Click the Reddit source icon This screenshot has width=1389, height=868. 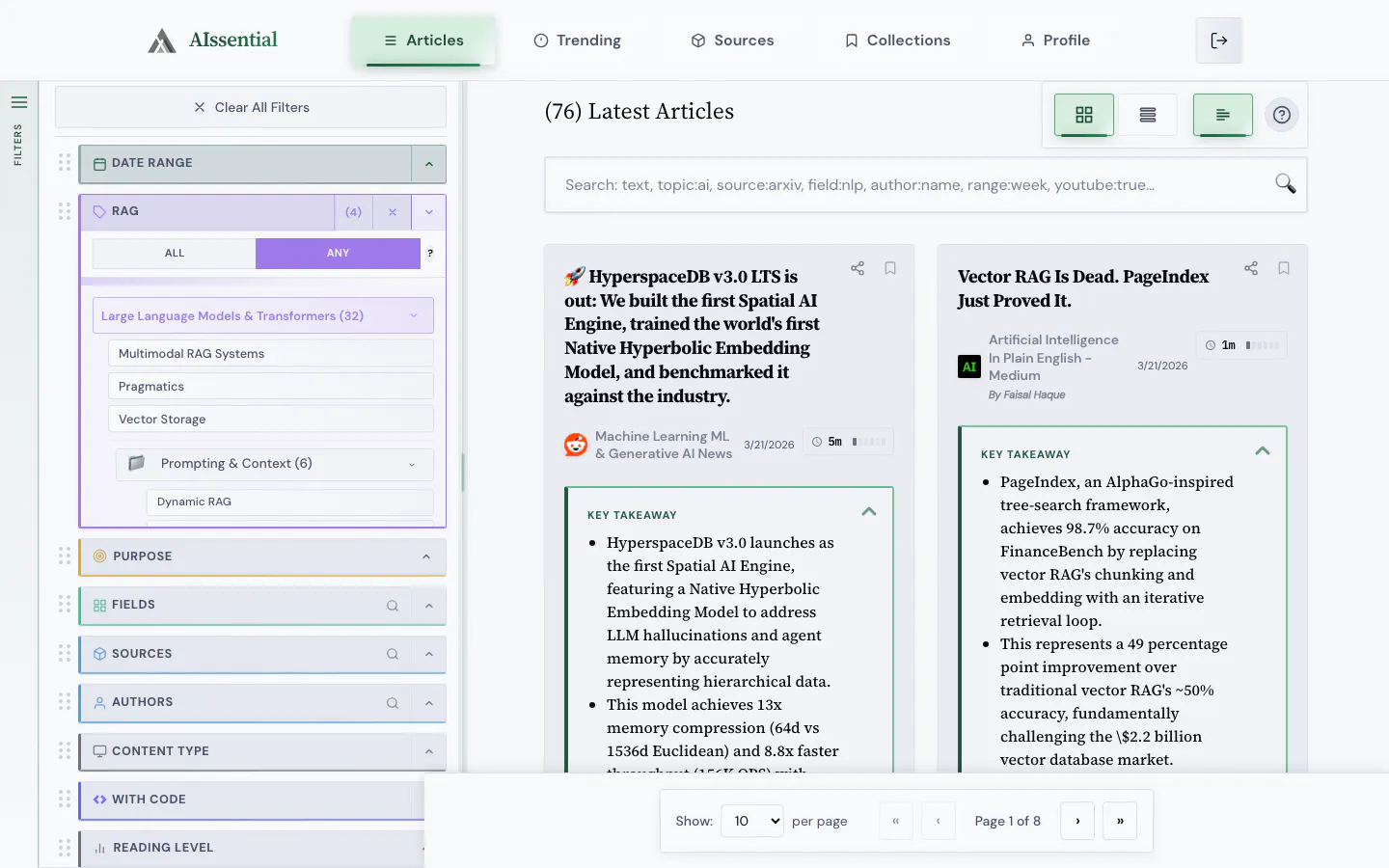576,445
